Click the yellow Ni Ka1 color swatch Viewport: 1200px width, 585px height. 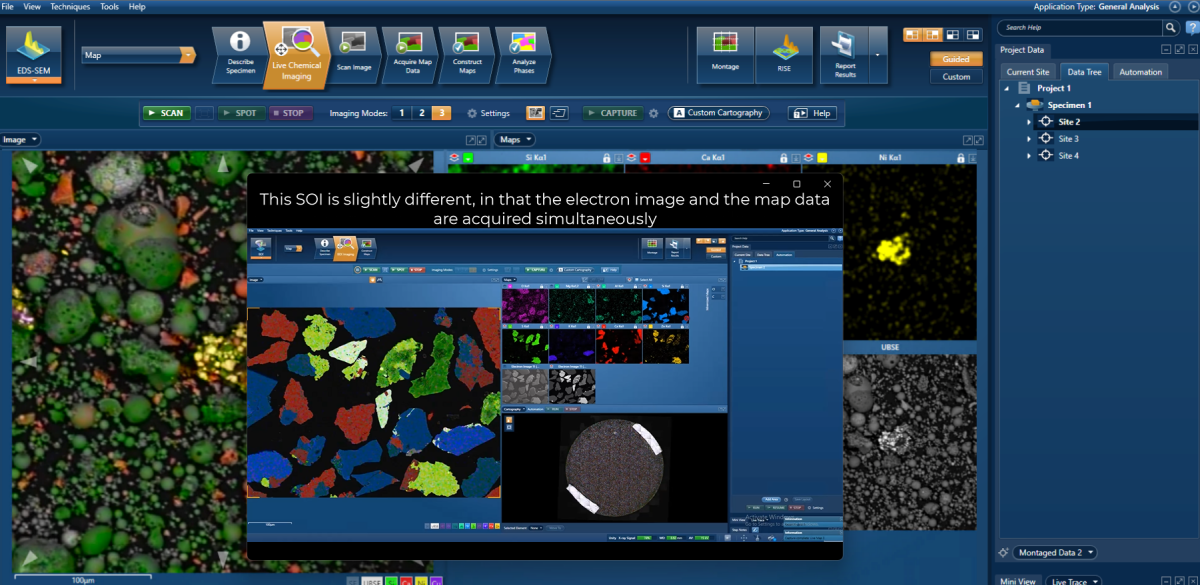[x=822, y=158]
